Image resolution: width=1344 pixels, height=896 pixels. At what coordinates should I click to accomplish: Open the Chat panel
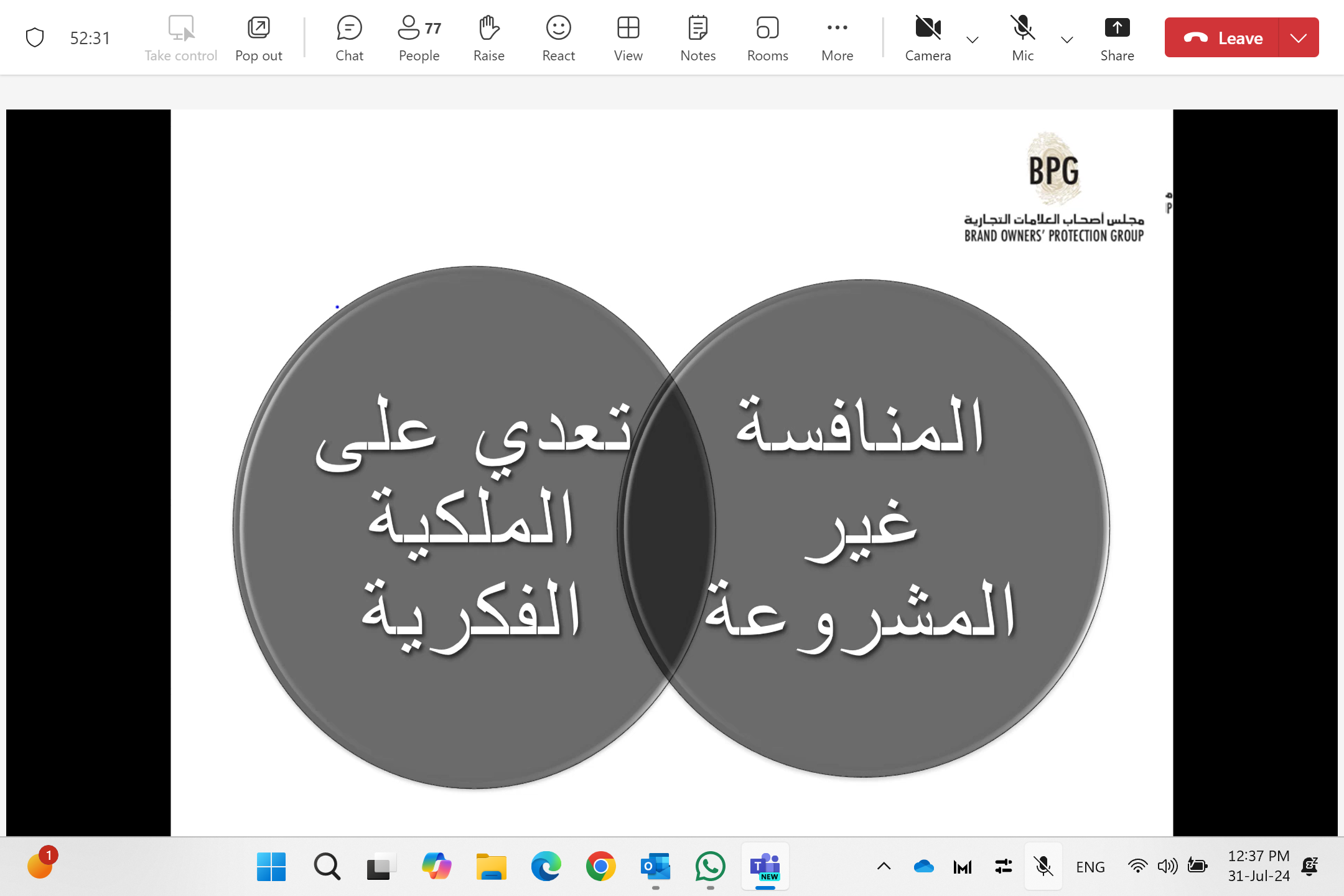(x=349, y=39)
